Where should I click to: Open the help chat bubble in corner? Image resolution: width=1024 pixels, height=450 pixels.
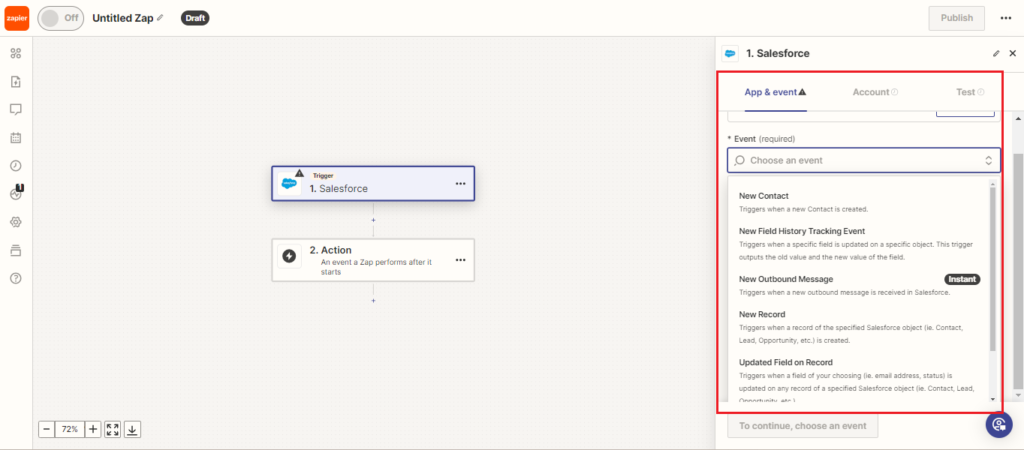pos(999,425)
